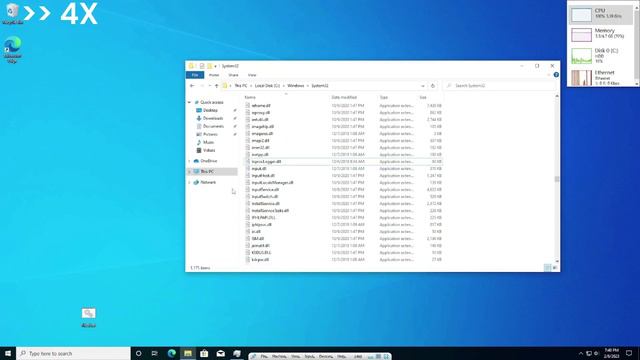Screen dimensions: 640x360
Task: Open Music in navigation pane
Action: pyautogui.click(x=208, y=142)
